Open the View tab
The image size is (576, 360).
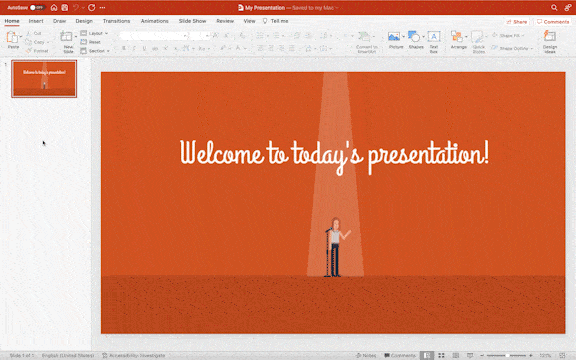click(x=249, y=21)
